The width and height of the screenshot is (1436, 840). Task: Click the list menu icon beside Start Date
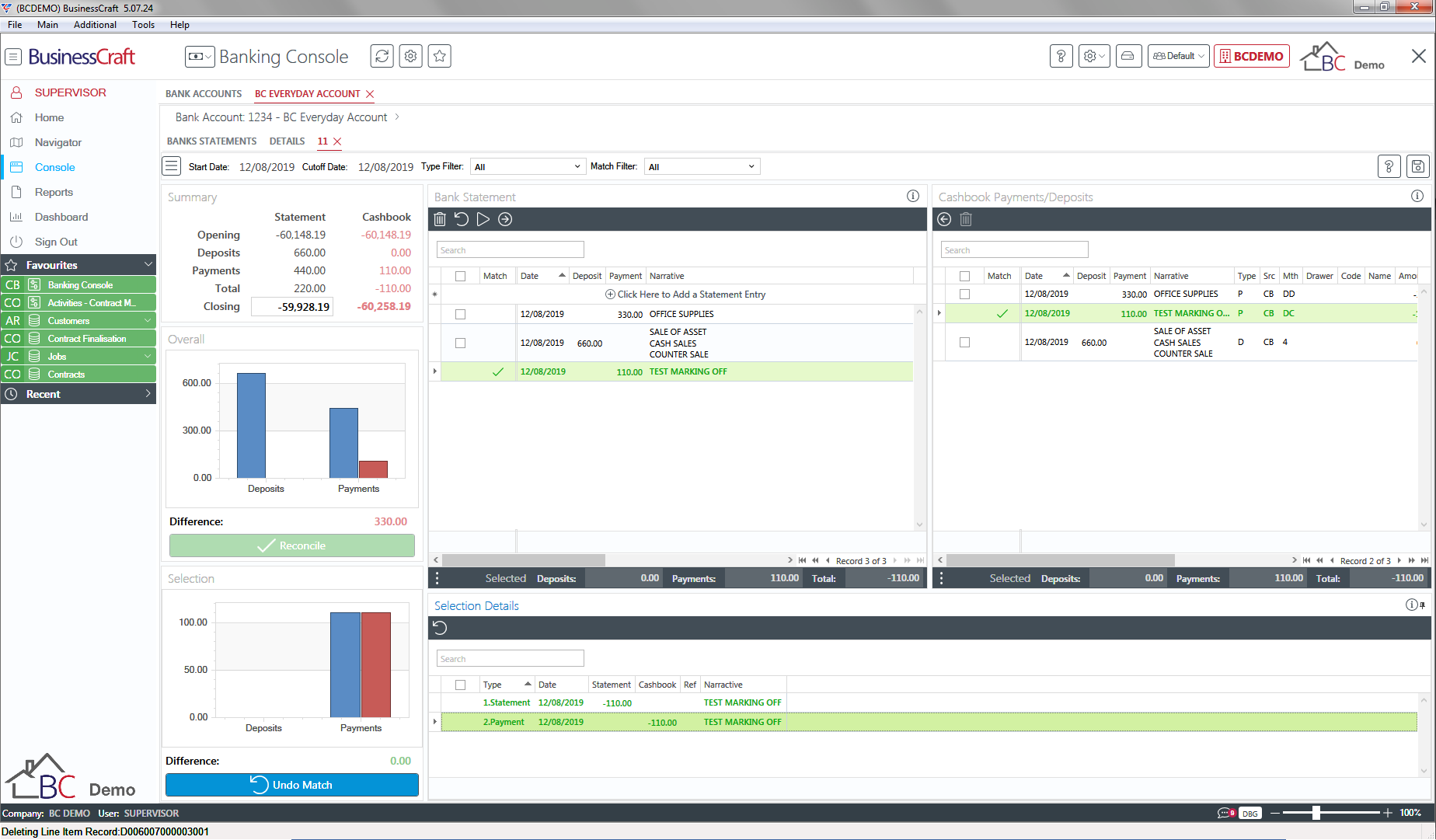(x=172, y=166)
